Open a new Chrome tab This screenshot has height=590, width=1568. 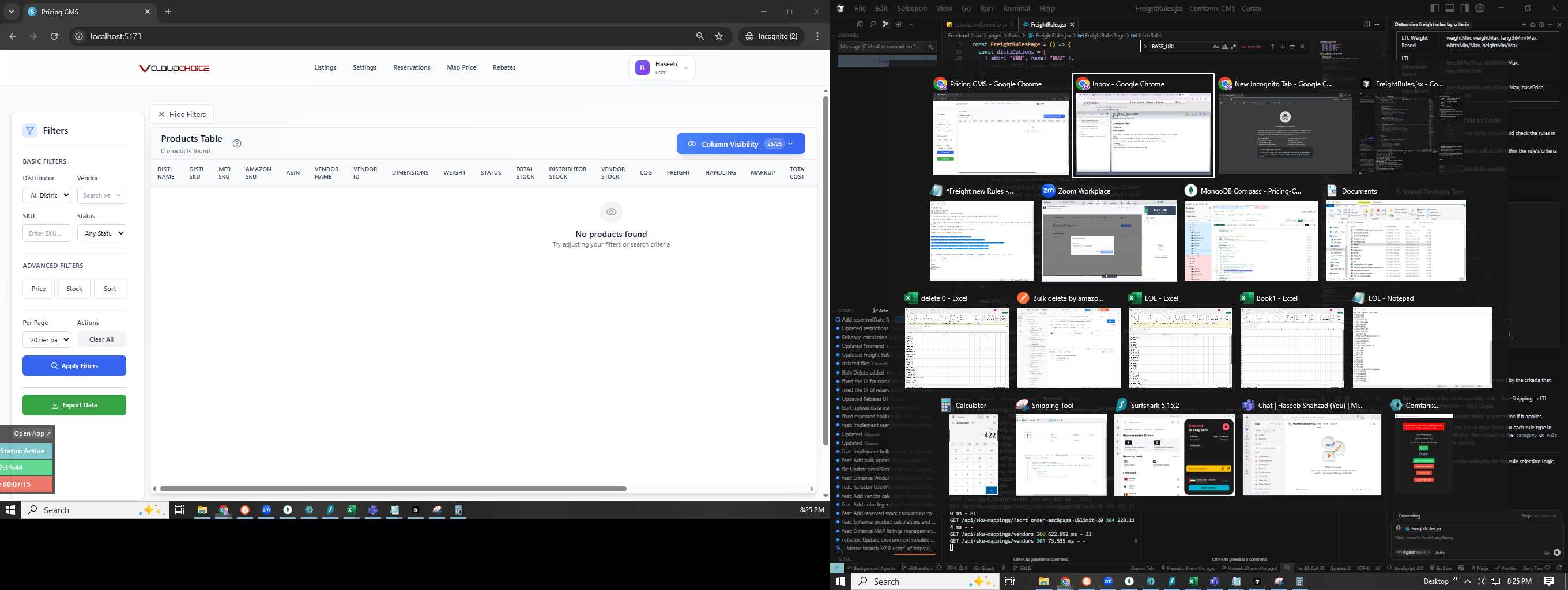coord(168,12)
